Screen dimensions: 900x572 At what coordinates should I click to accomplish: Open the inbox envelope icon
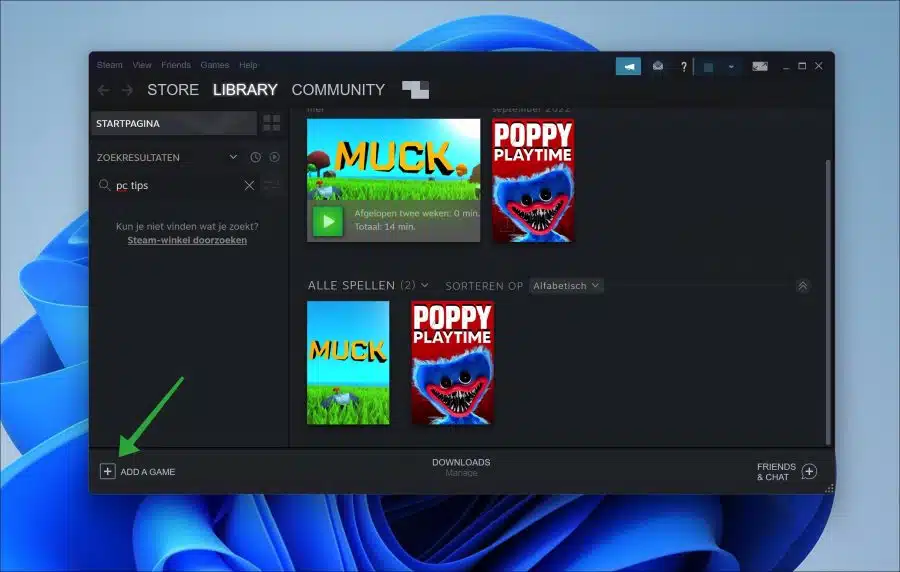[658, 67]
